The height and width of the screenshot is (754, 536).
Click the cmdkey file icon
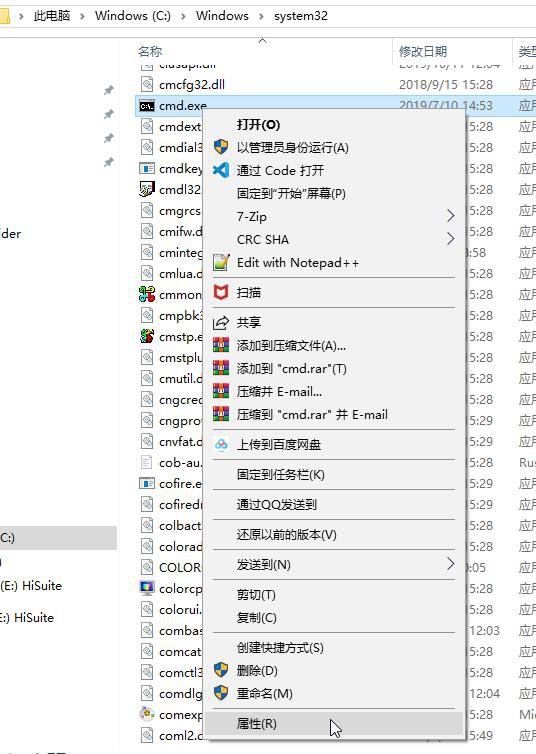click(147, 168)
